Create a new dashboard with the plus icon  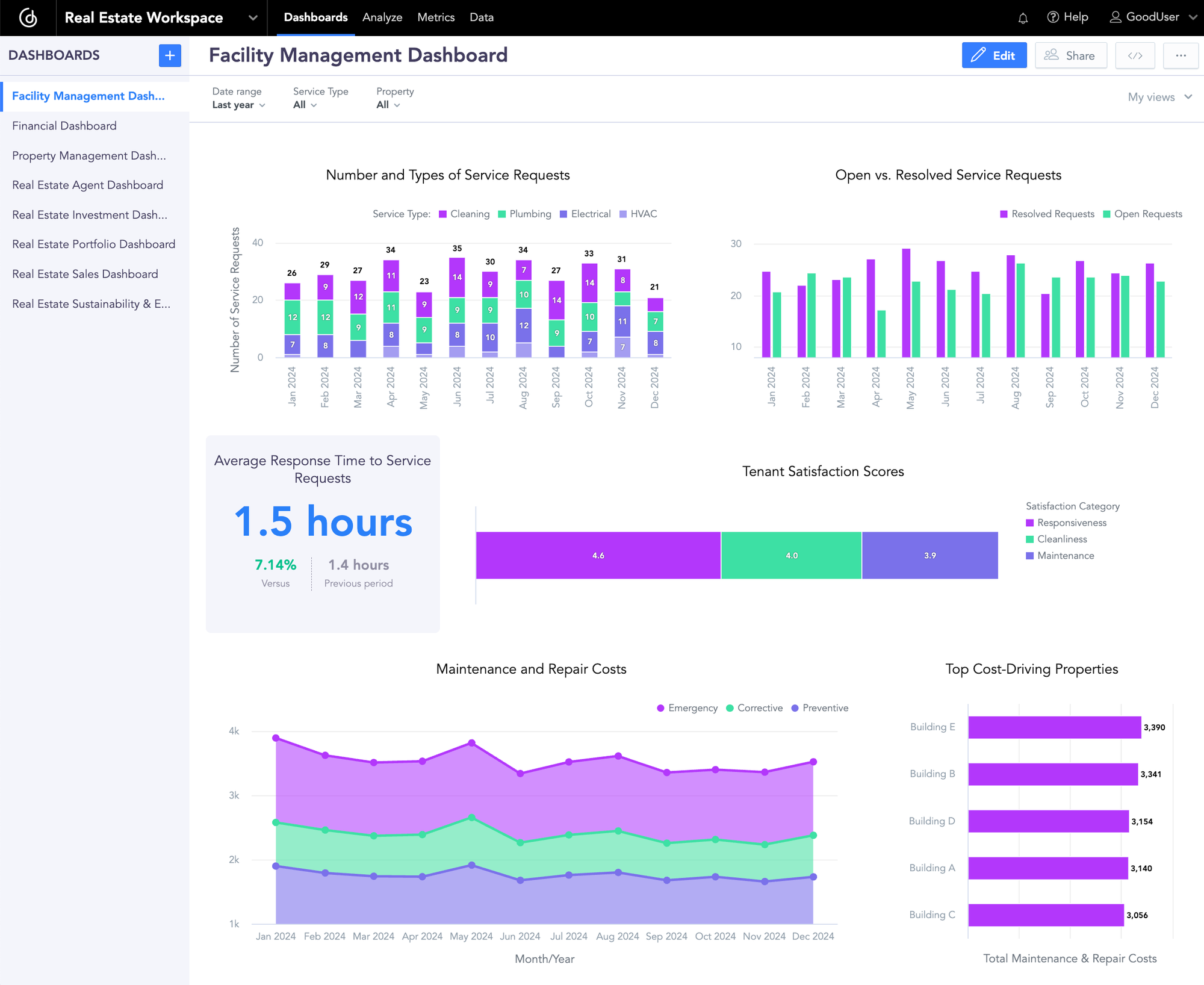[x=169, y=55]
